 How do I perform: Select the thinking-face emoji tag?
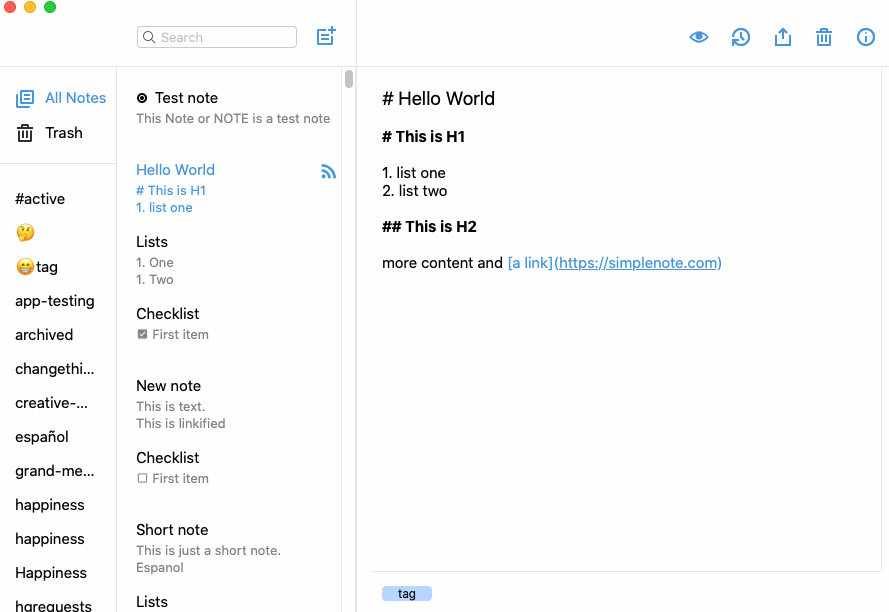[x=24, y=232]
